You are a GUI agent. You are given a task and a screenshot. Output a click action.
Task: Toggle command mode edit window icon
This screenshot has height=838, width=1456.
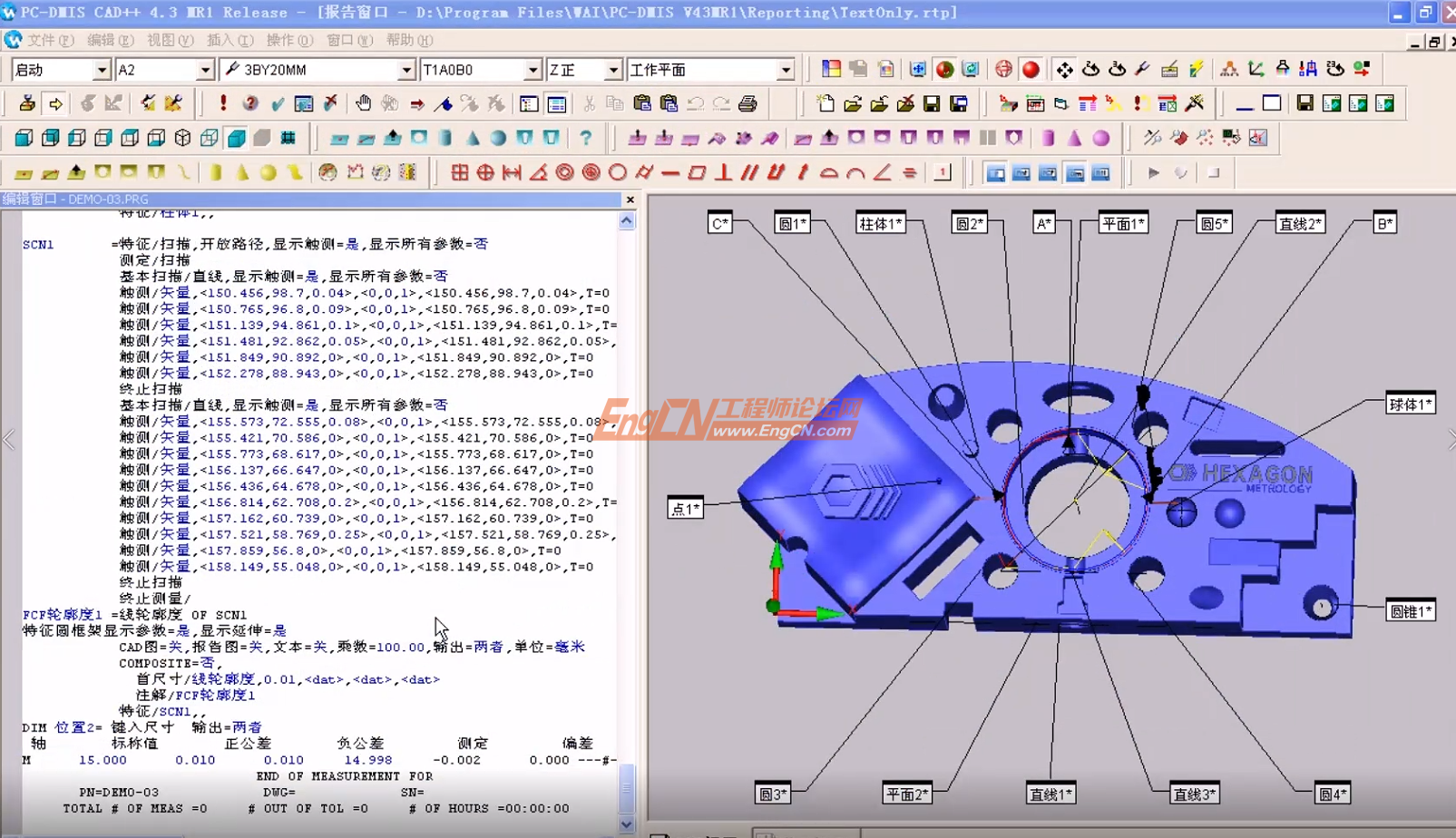tap(557, 103)
